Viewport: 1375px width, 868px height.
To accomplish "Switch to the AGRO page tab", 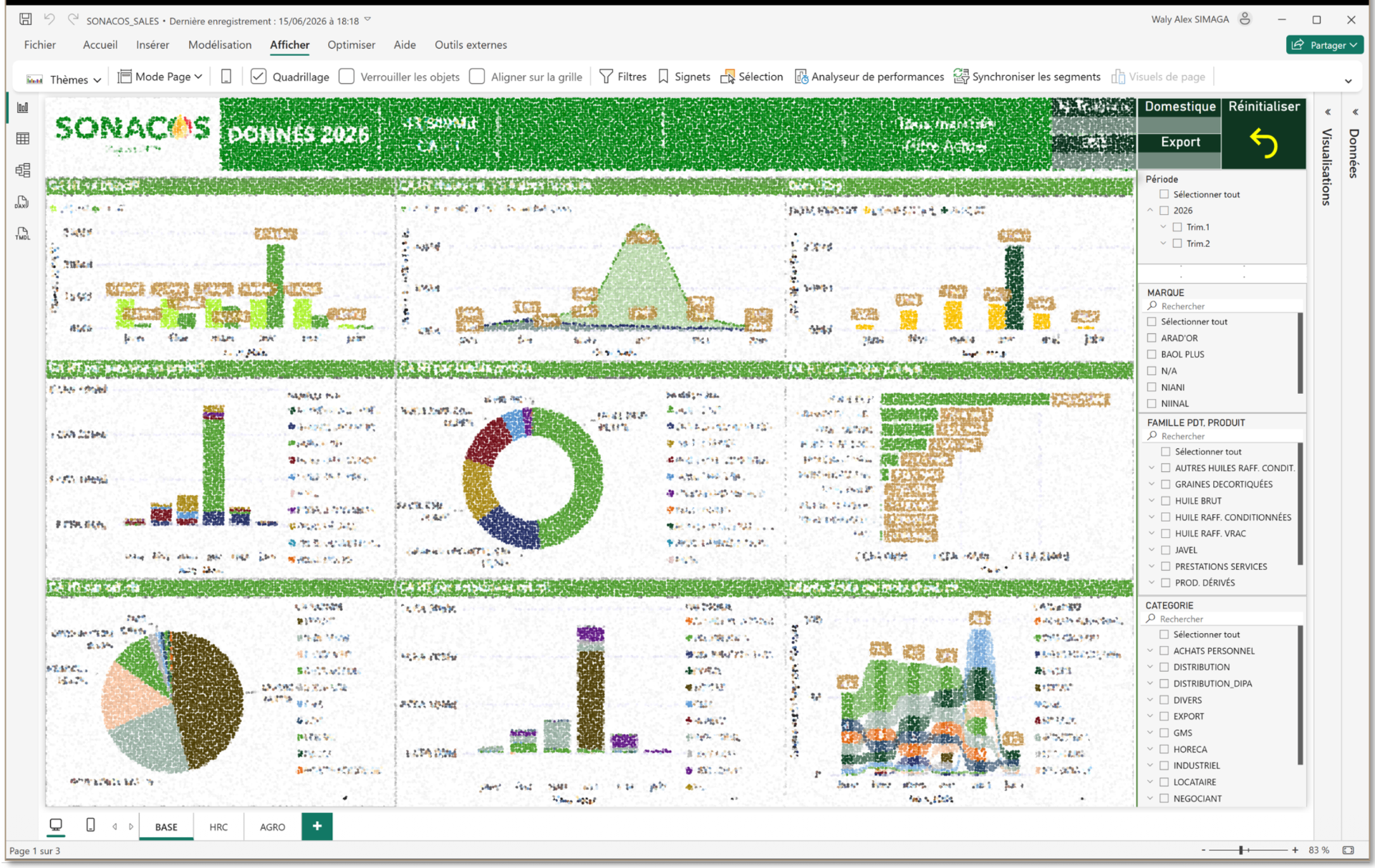I will (x=272, y=827).
